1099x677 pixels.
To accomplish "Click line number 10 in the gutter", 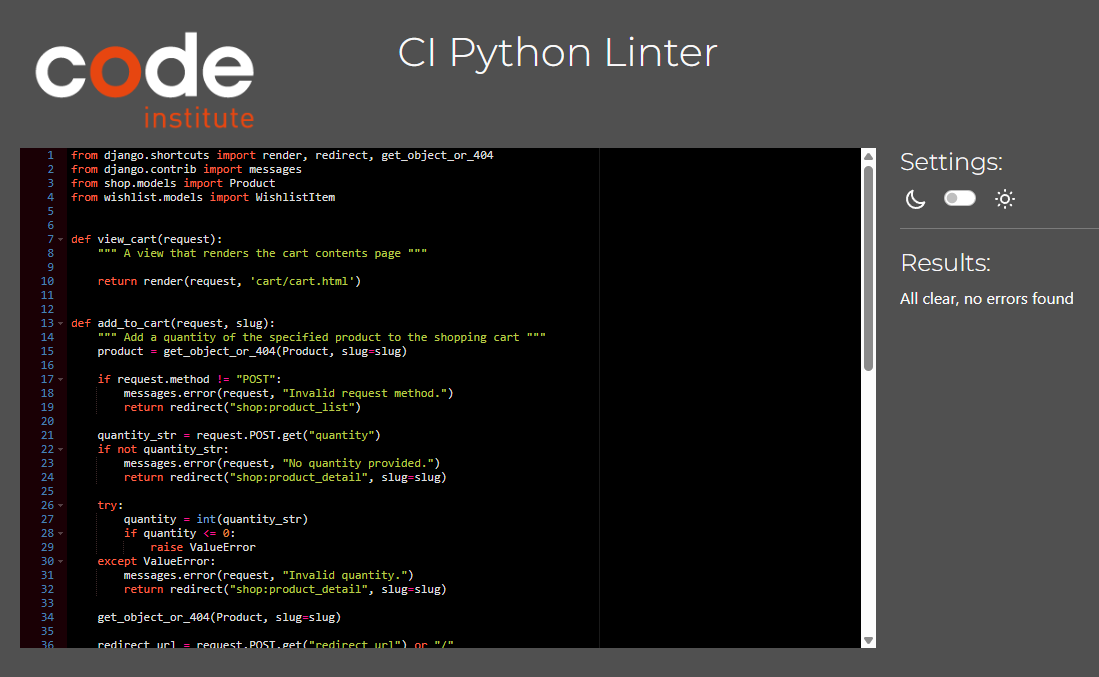I will click(47, 281).
